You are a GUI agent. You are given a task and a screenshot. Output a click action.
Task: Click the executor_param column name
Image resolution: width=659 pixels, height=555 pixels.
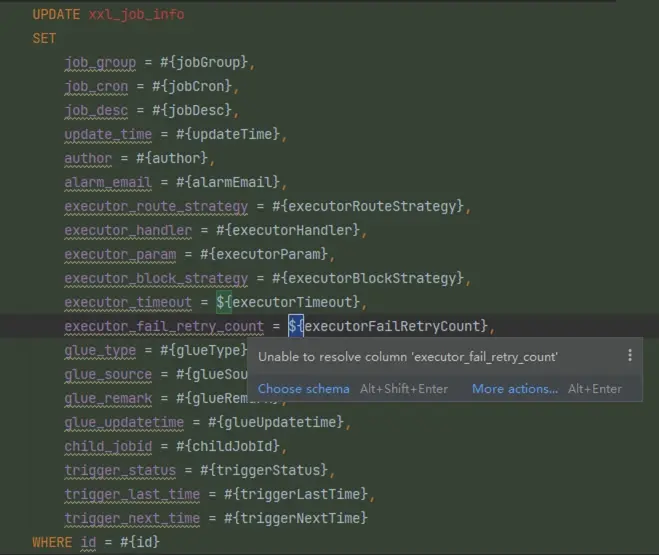(120, 254)
